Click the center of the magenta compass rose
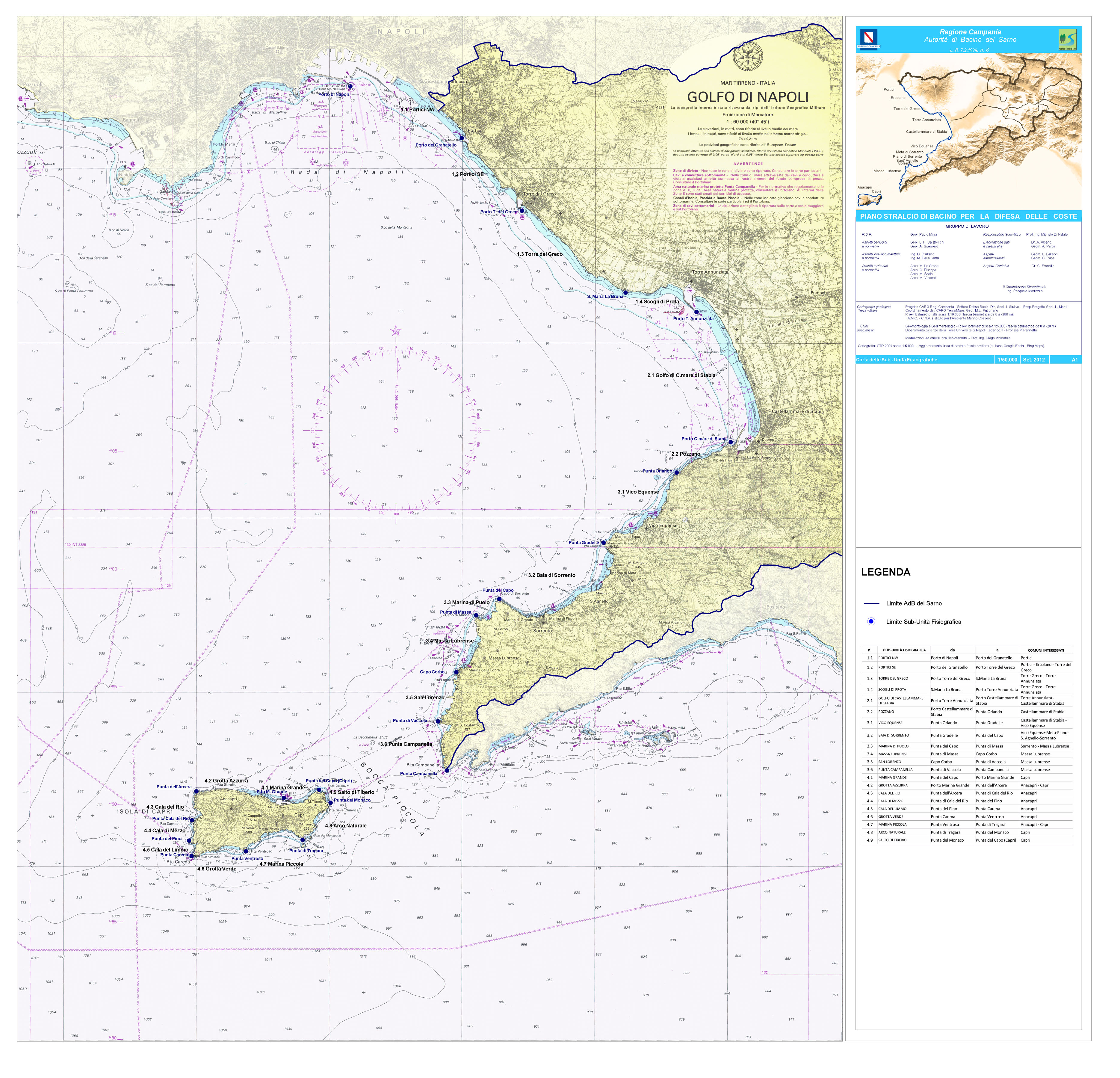This screenshot has width=1120, height=1078. coord(395,430)
